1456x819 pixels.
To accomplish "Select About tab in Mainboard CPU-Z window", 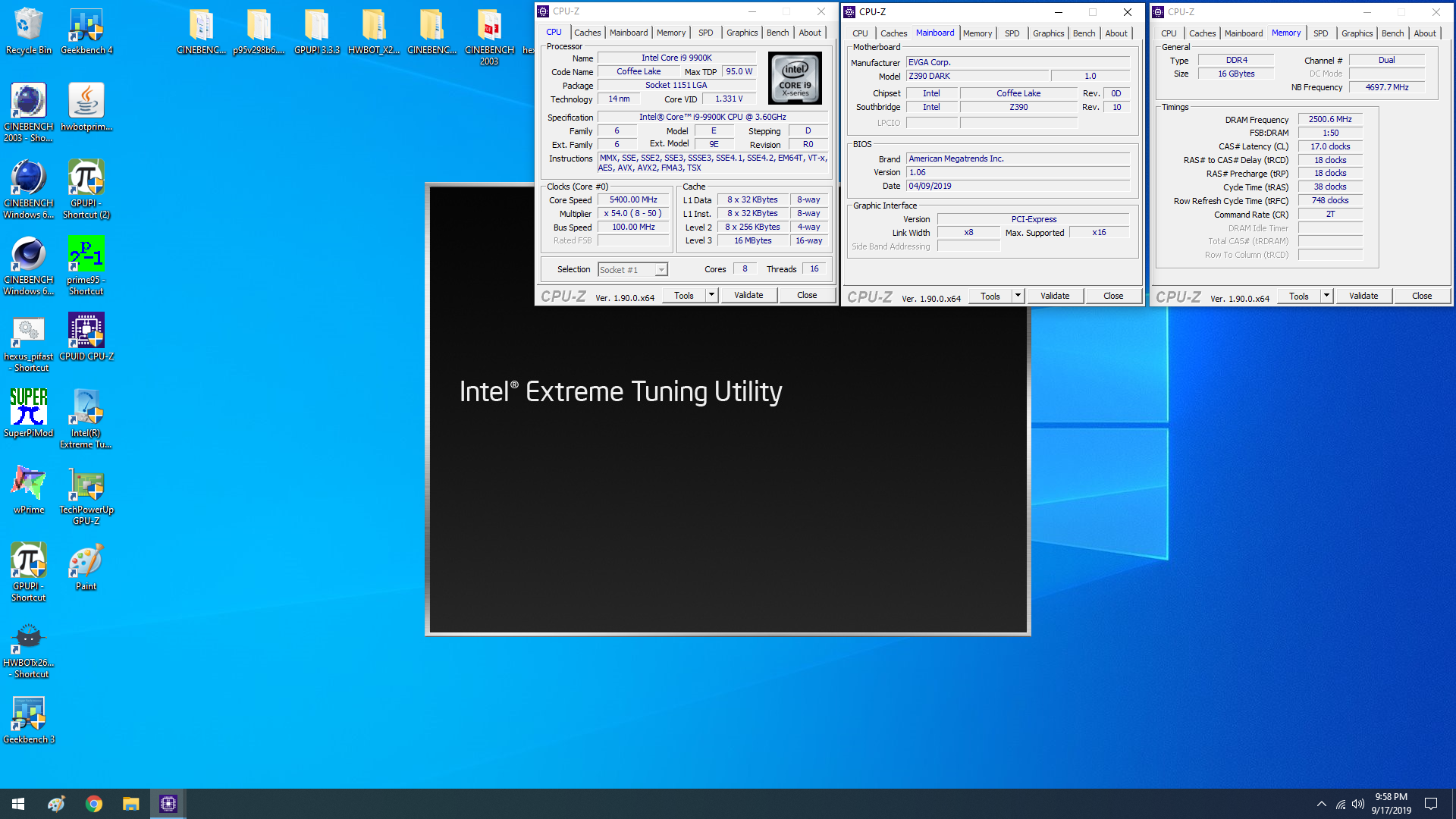I will pos(1116,33).
